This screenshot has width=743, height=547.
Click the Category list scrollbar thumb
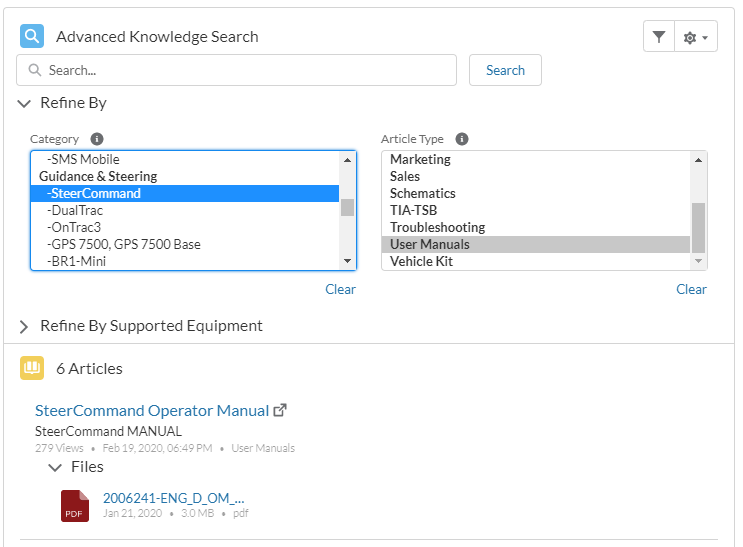347,208
